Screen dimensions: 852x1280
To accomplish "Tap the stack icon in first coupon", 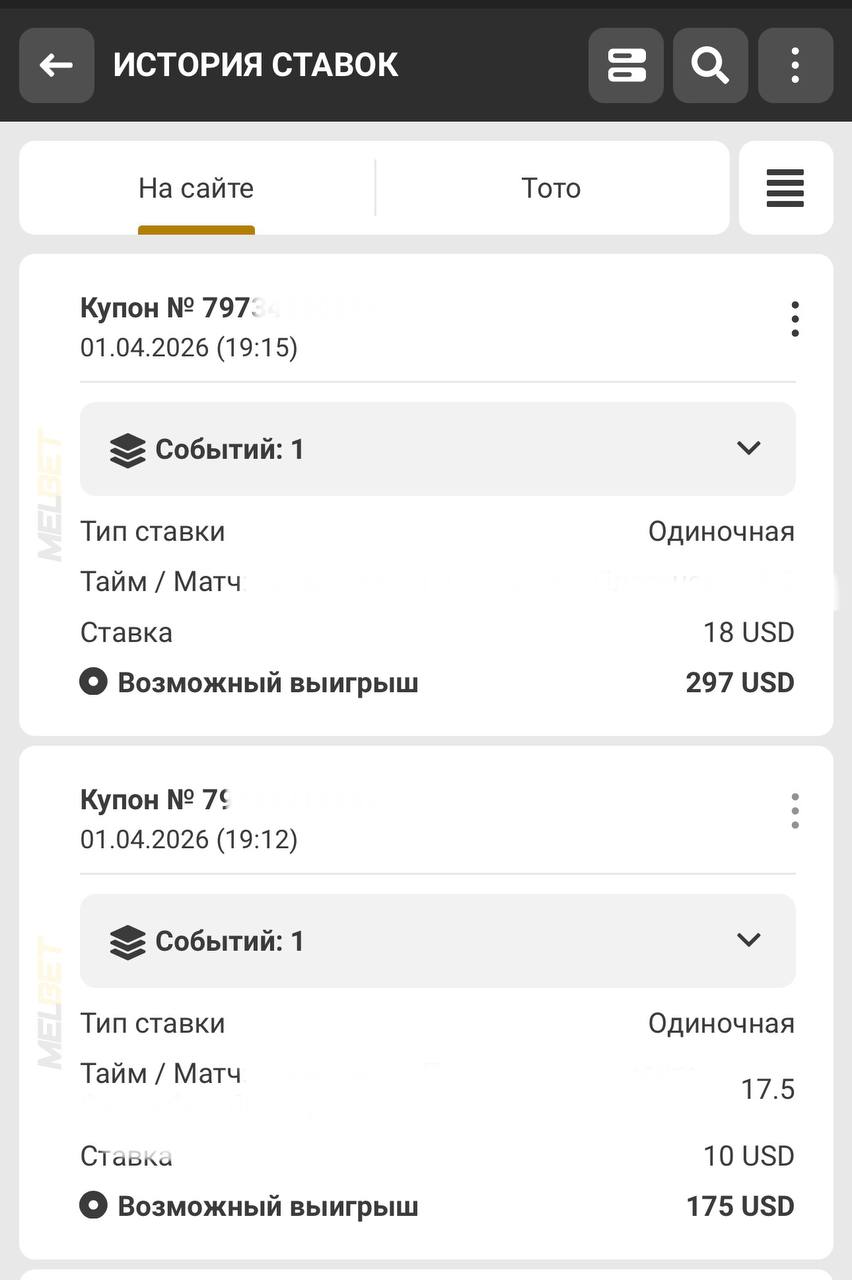I will (128, 450).
